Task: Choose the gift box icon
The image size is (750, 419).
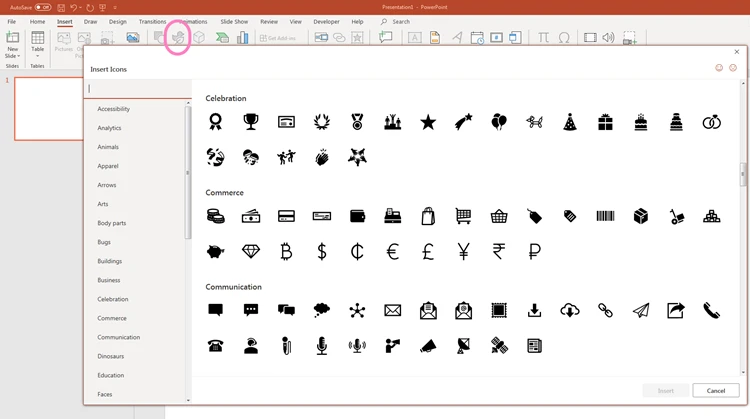Action: tap(605, 122)
